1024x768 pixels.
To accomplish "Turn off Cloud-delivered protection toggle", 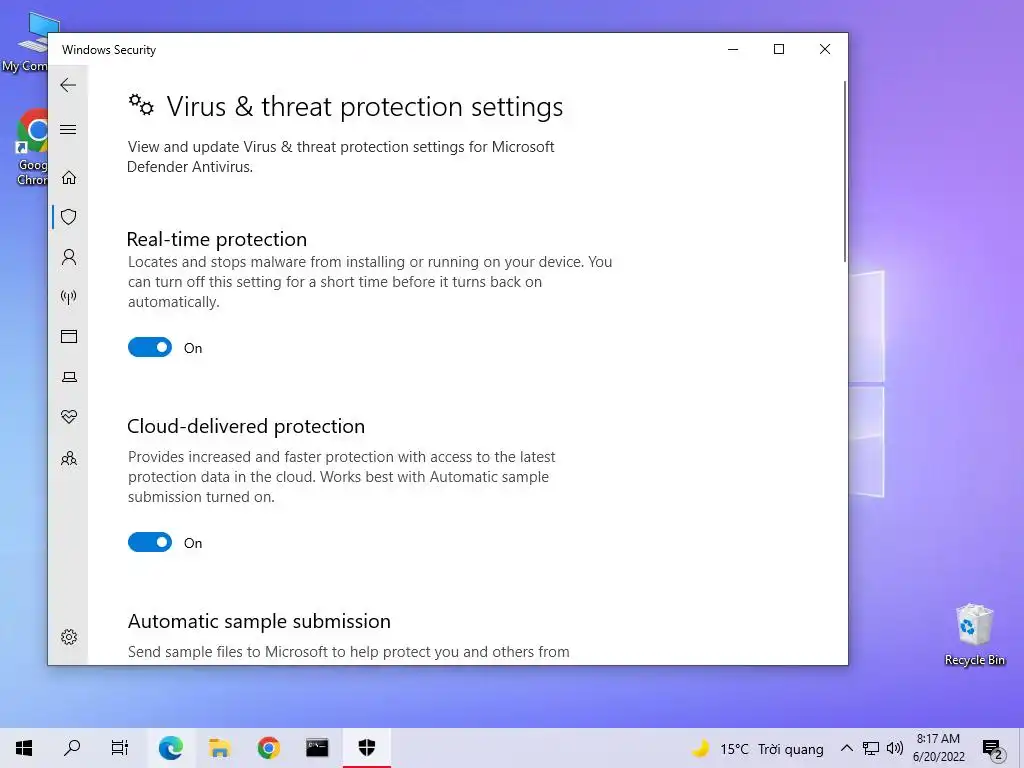I will point(150,542).
